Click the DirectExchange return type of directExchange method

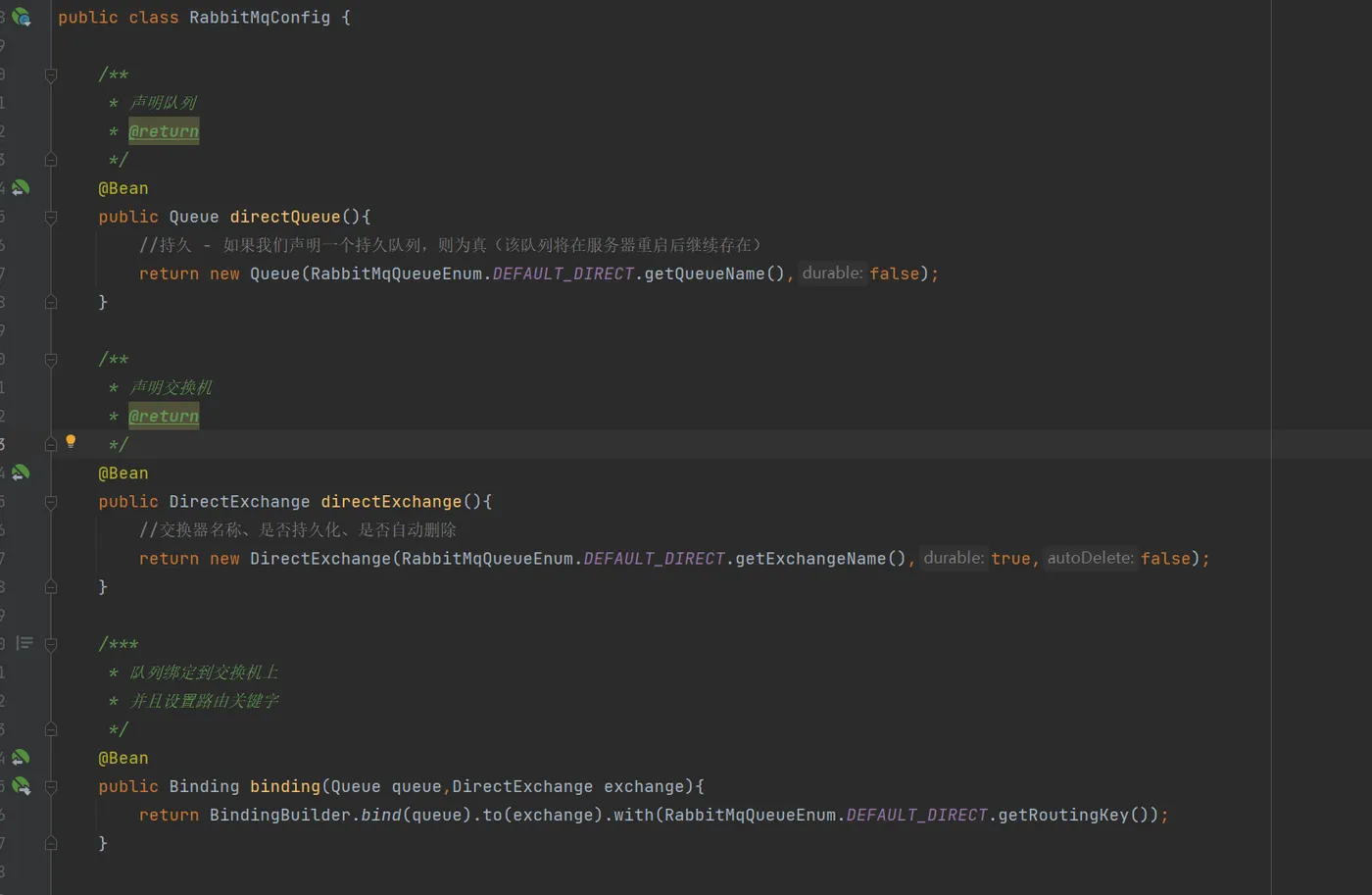[x=239, y=502]
